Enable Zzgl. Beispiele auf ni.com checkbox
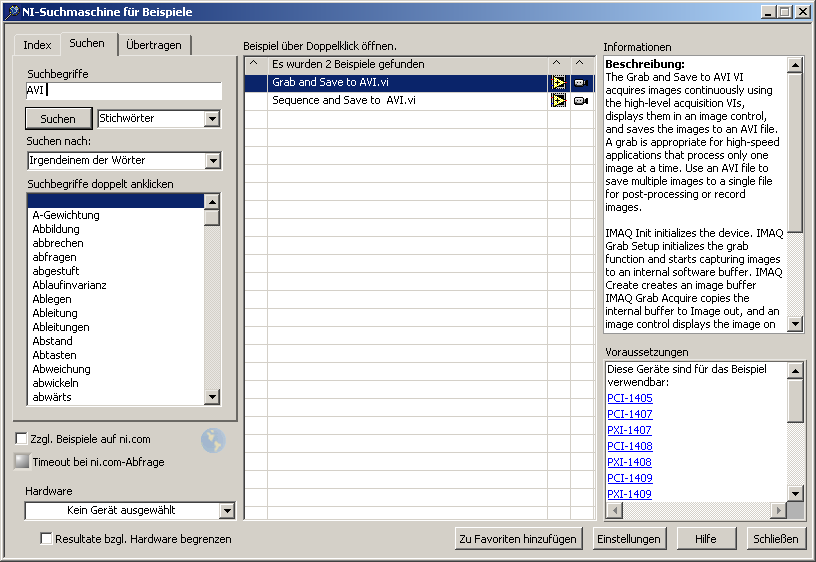816x562 pixels. [21, 439]
